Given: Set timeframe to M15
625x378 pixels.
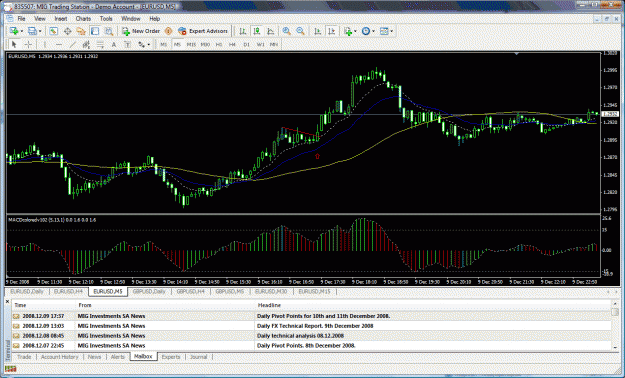Looking at the screenshot, I should [191, 45].
